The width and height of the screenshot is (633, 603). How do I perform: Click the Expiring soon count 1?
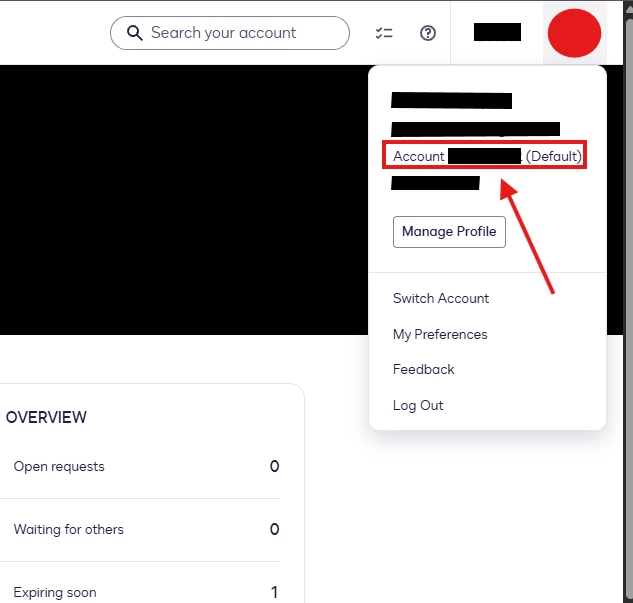click(275, 592)
